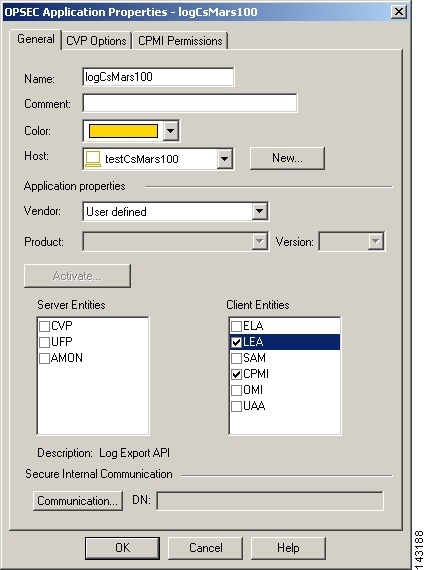Select the CVP entry in Server Entities

61,326
